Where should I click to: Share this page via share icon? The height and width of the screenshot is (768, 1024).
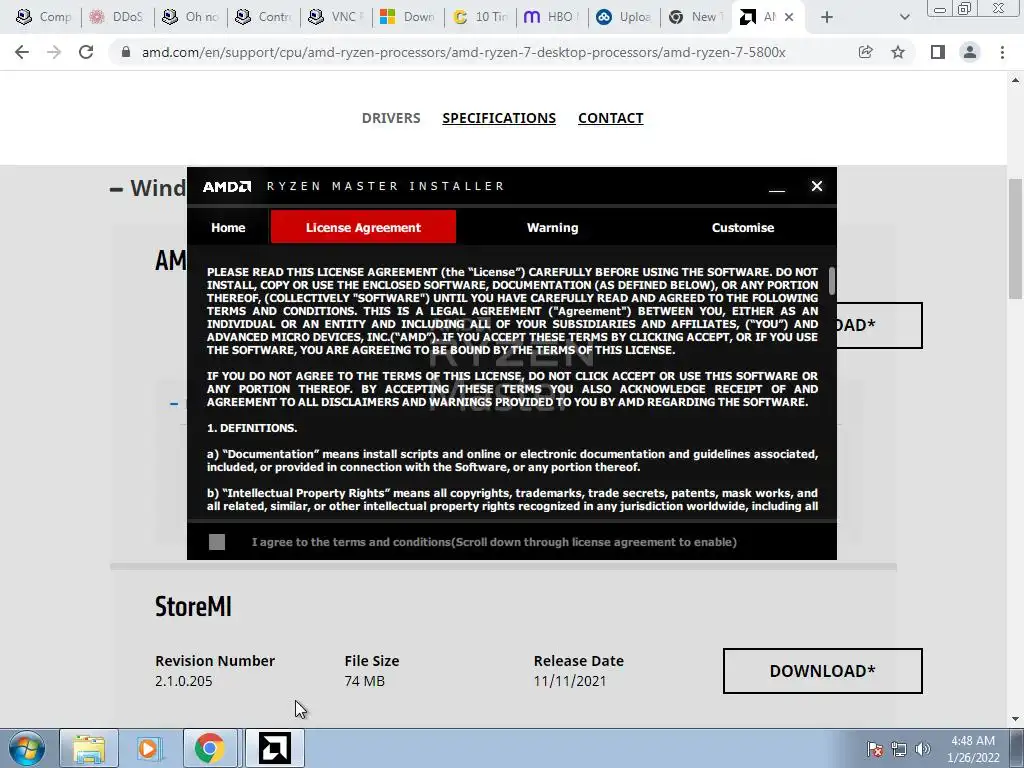tap(865, 52)
